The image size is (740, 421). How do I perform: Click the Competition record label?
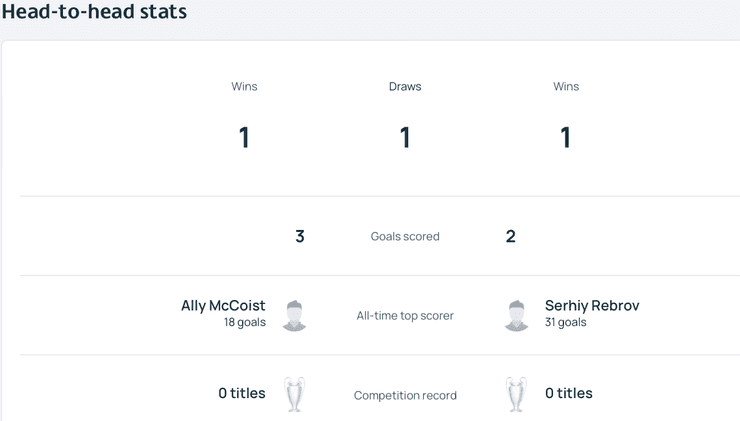405,396
